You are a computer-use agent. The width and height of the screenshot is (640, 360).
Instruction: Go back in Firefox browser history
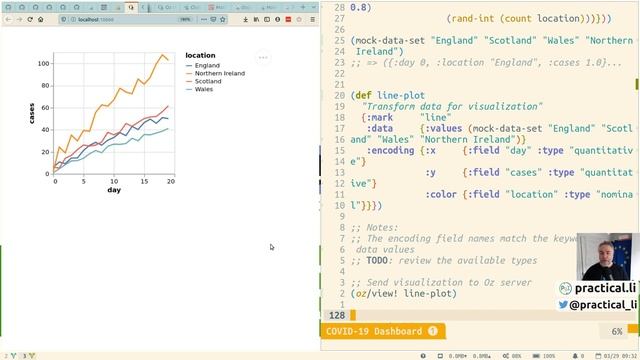click(9, 19)
